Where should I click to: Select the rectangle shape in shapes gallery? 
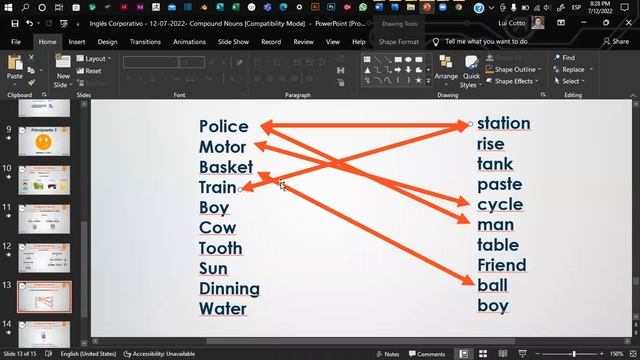tap(398, 60)
